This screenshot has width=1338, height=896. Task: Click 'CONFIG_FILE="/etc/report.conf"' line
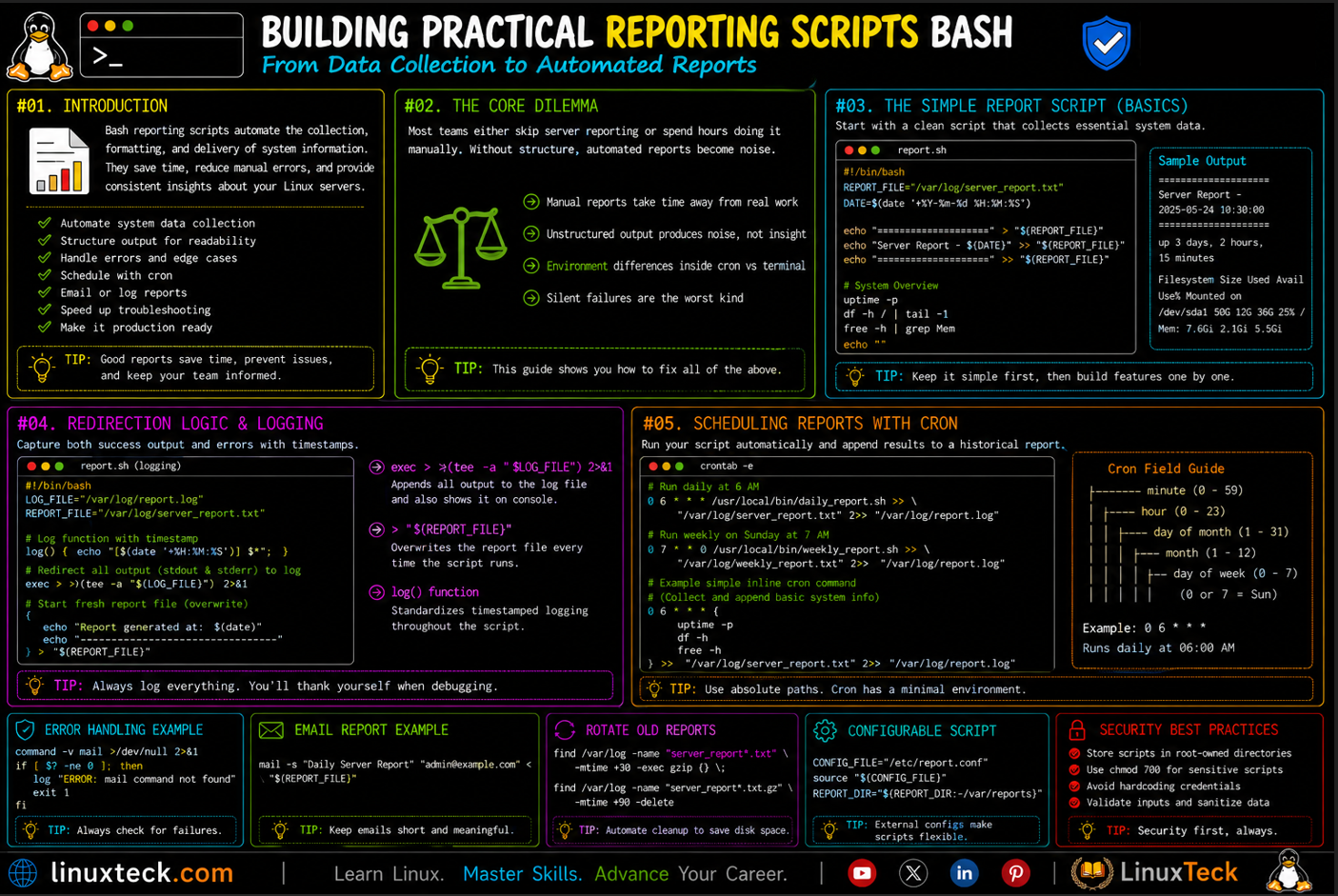(900, 763)
